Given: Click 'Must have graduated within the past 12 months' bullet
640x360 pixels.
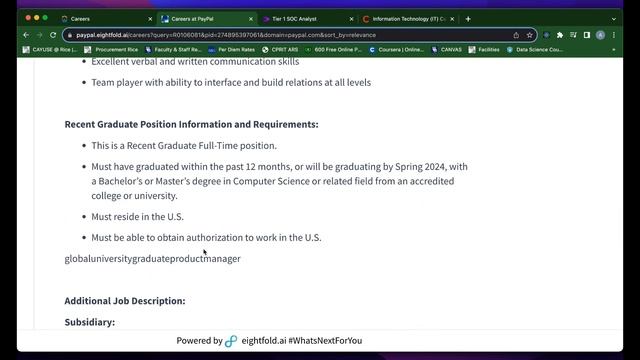Looking at the screenshot, I should point(280,181).
